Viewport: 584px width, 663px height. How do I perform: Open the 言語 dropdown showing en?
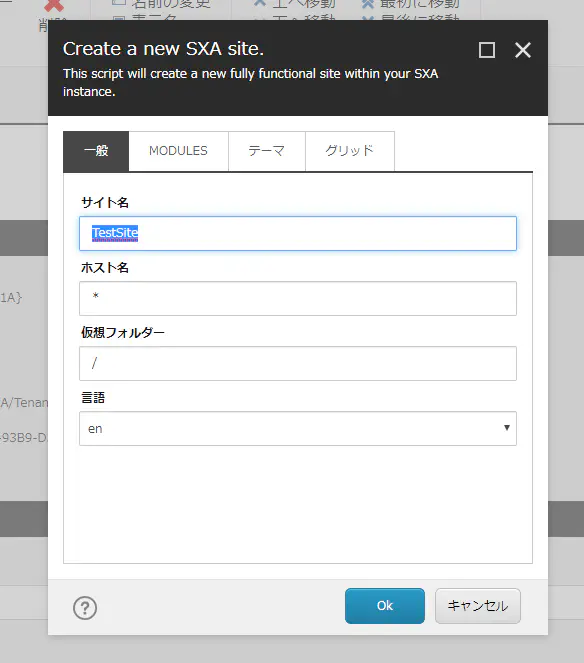point(298,428)
